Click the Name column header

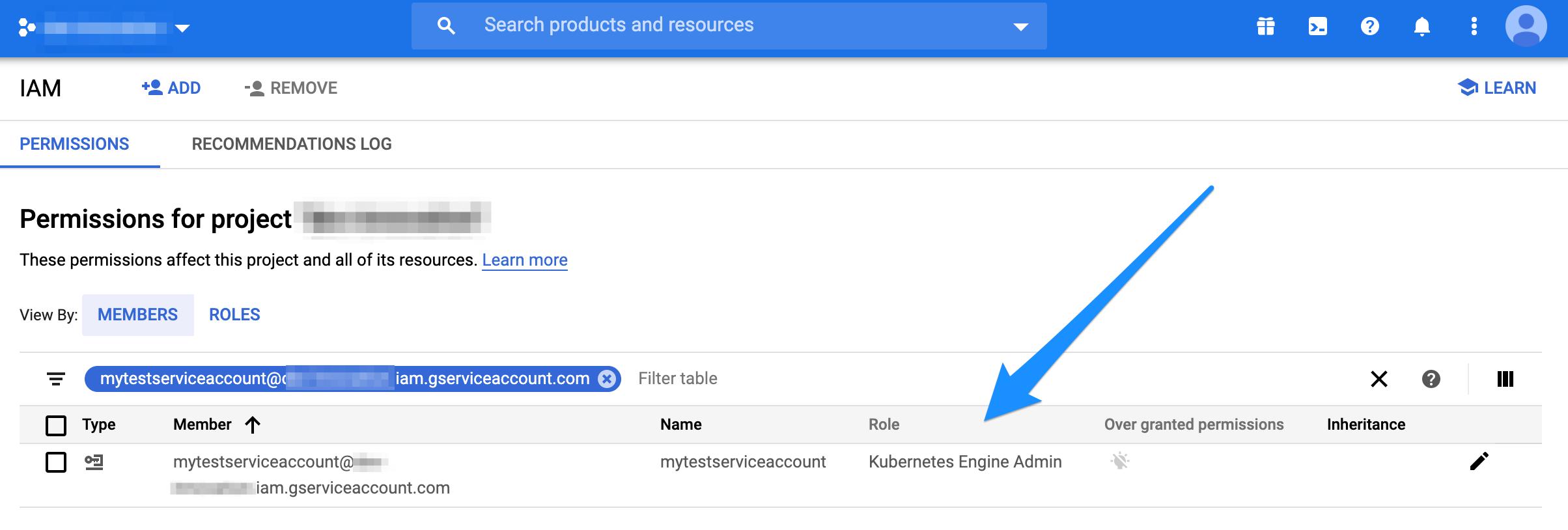[680, 425]
